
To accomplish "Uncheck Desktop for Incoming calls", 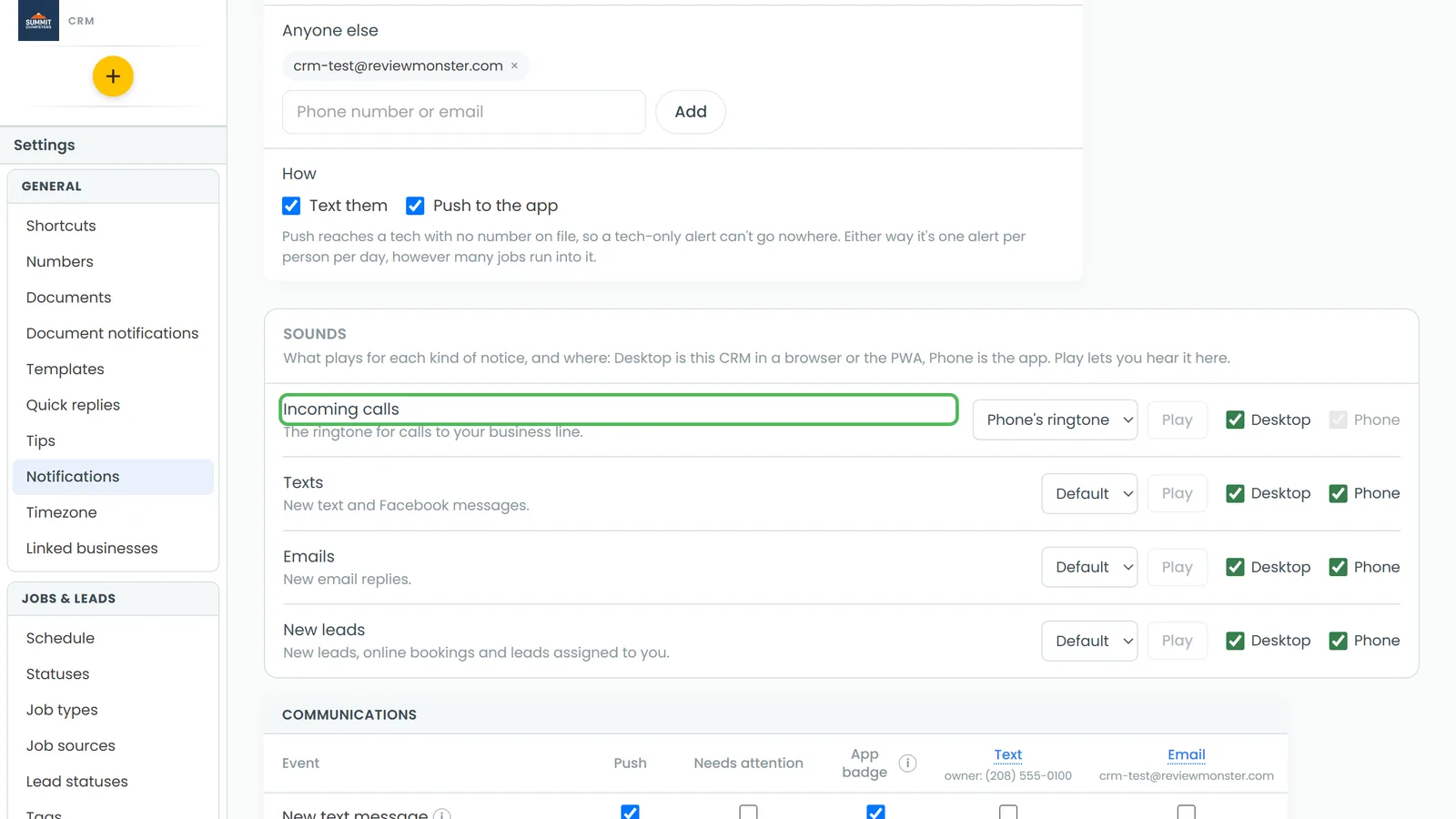I will (x=1235, y=420).
